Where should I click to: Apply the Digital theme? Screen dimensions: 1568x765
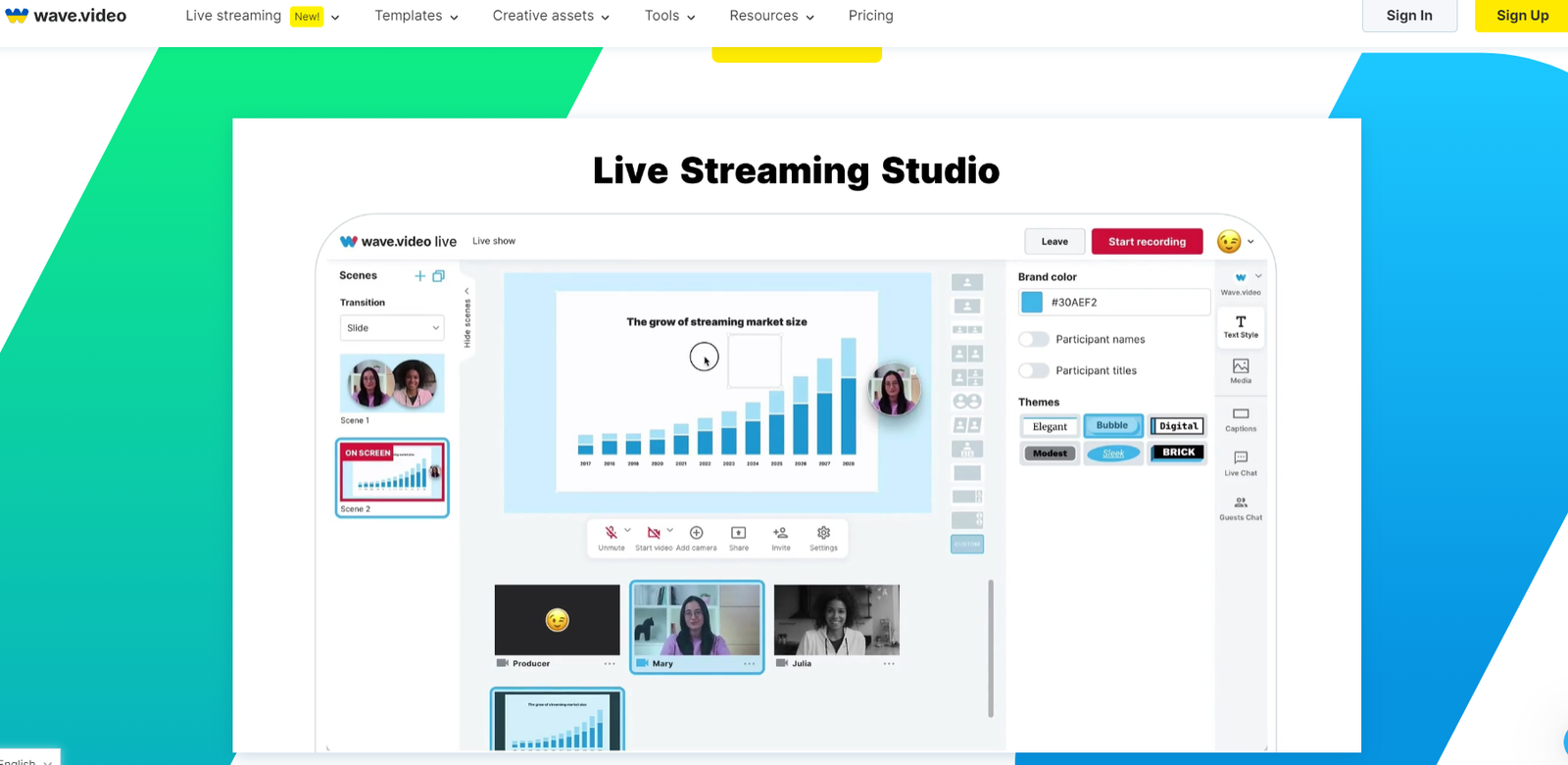1178,427
